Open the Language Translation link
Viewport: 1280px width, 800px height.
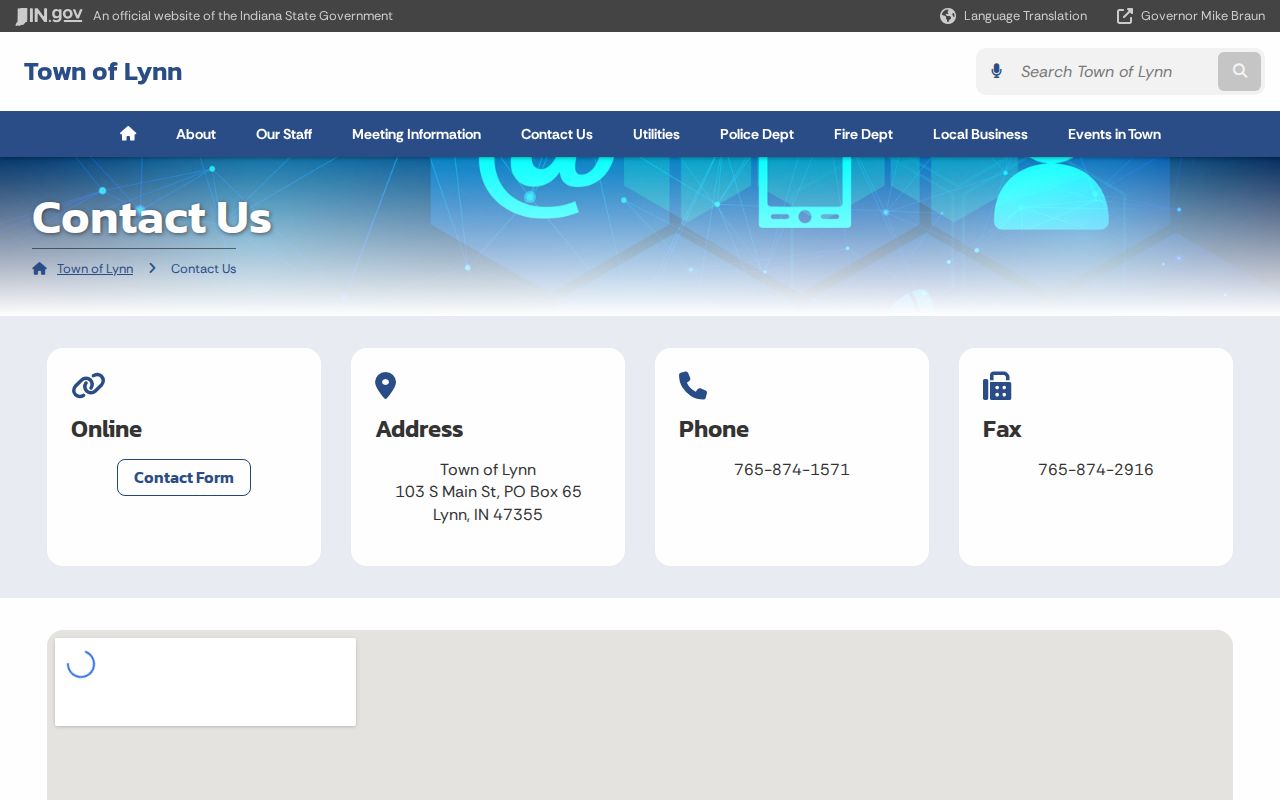1025,16
